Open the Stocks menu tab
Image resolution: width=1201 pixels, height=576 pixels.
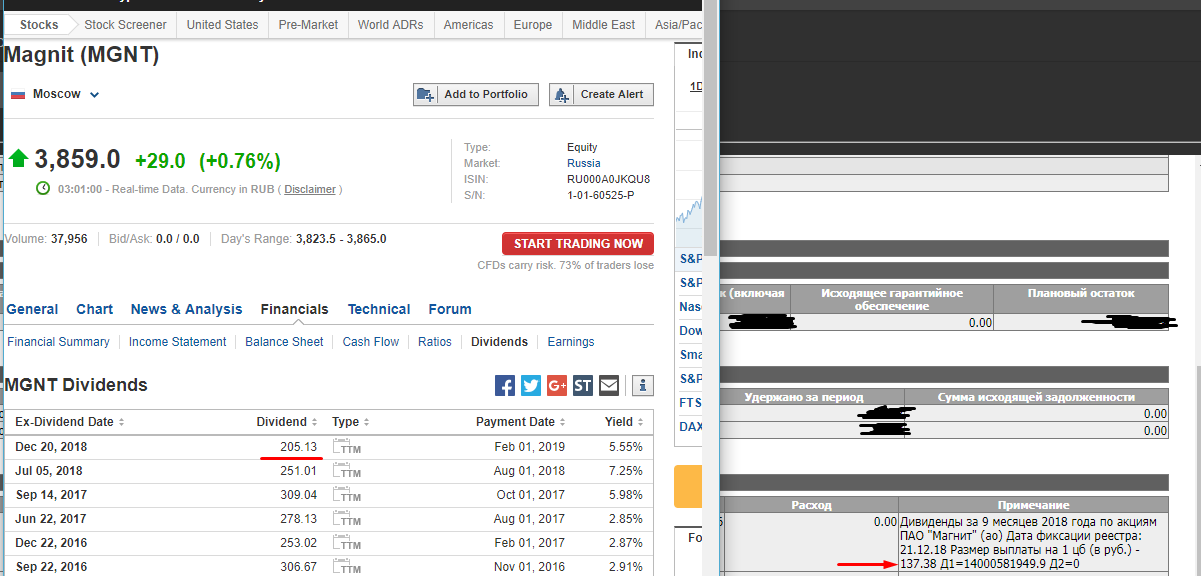tap(39, 24)
